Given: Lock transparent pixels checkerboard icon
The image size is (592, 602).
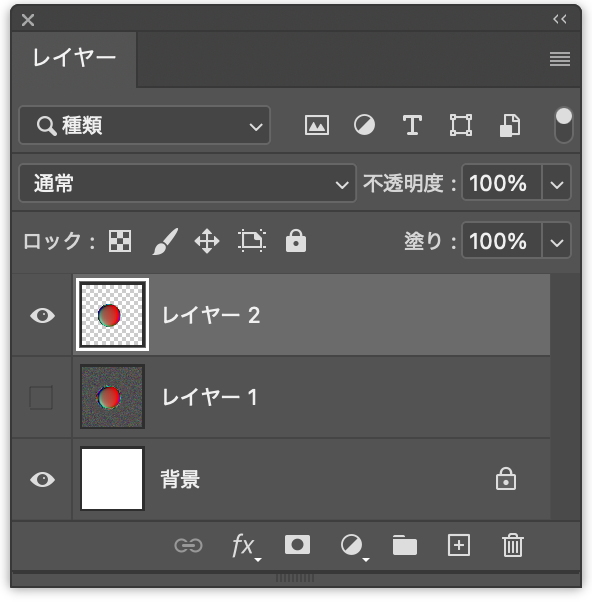Looking at the screenshot, I should [120, 241].
